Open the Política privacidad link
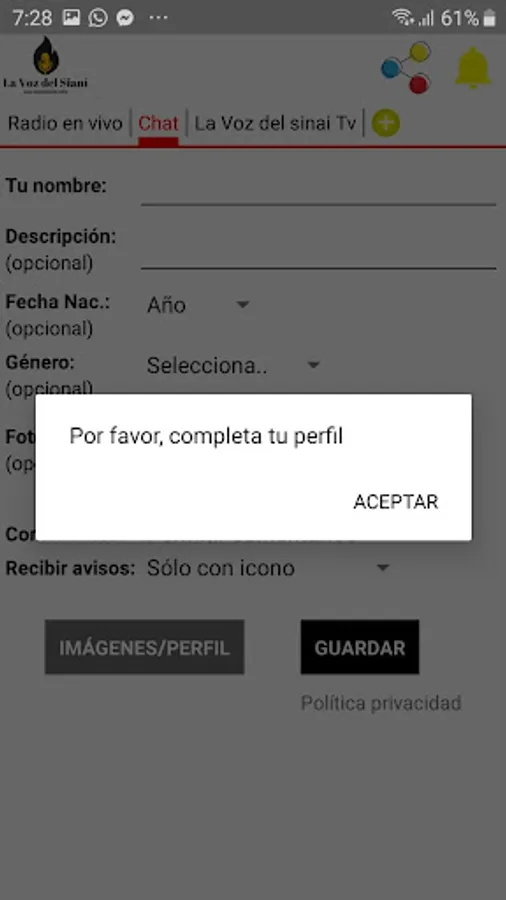 [x=381, y=703]
